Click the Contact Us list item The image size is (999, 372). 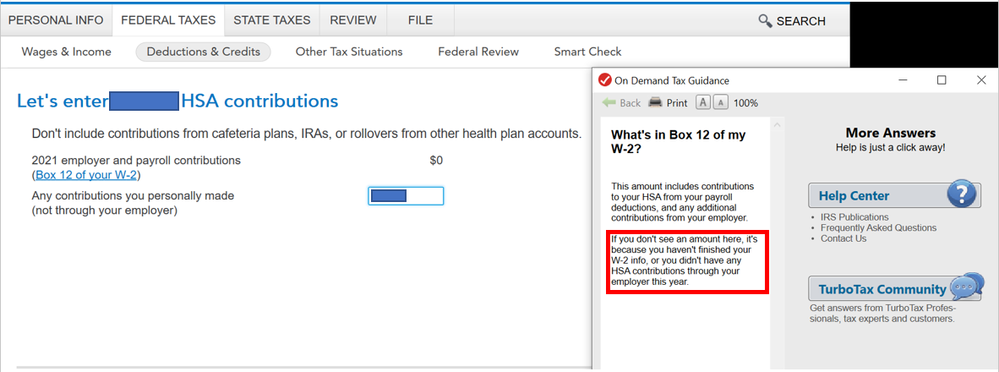[x=844, y=238]
